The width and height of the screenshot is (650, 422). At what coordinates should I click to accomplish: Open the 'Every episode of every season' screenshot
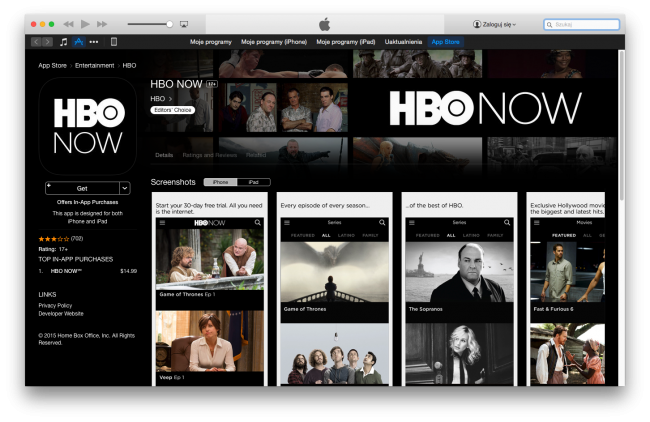coord(335,289)
